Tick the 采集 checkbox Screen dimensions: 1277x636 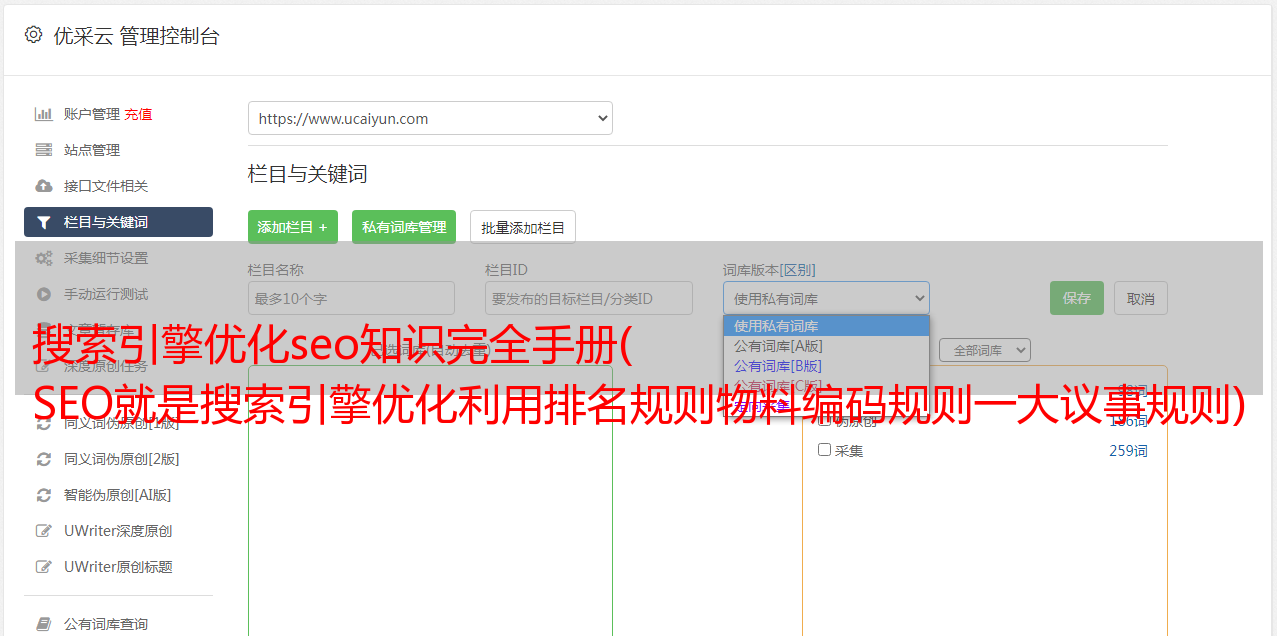tap(825, 450)
